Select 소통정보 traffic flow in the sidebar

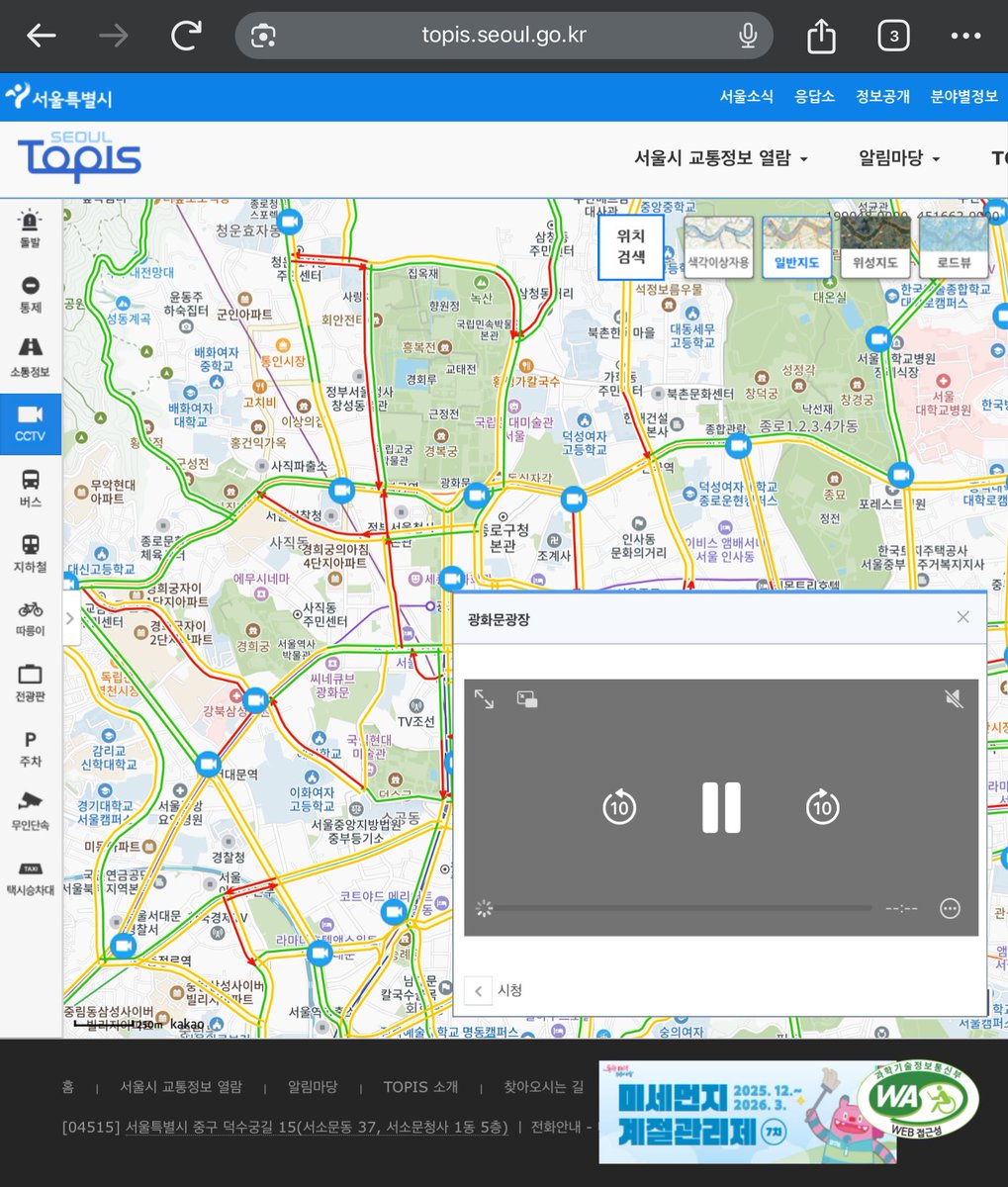(31, 358)
